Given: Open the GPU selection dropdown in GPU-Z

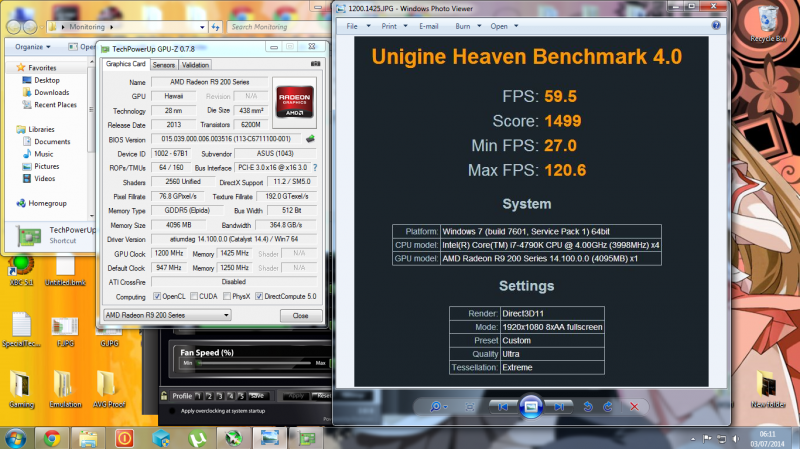Looking at the screenshot, I should click(167, 315).
